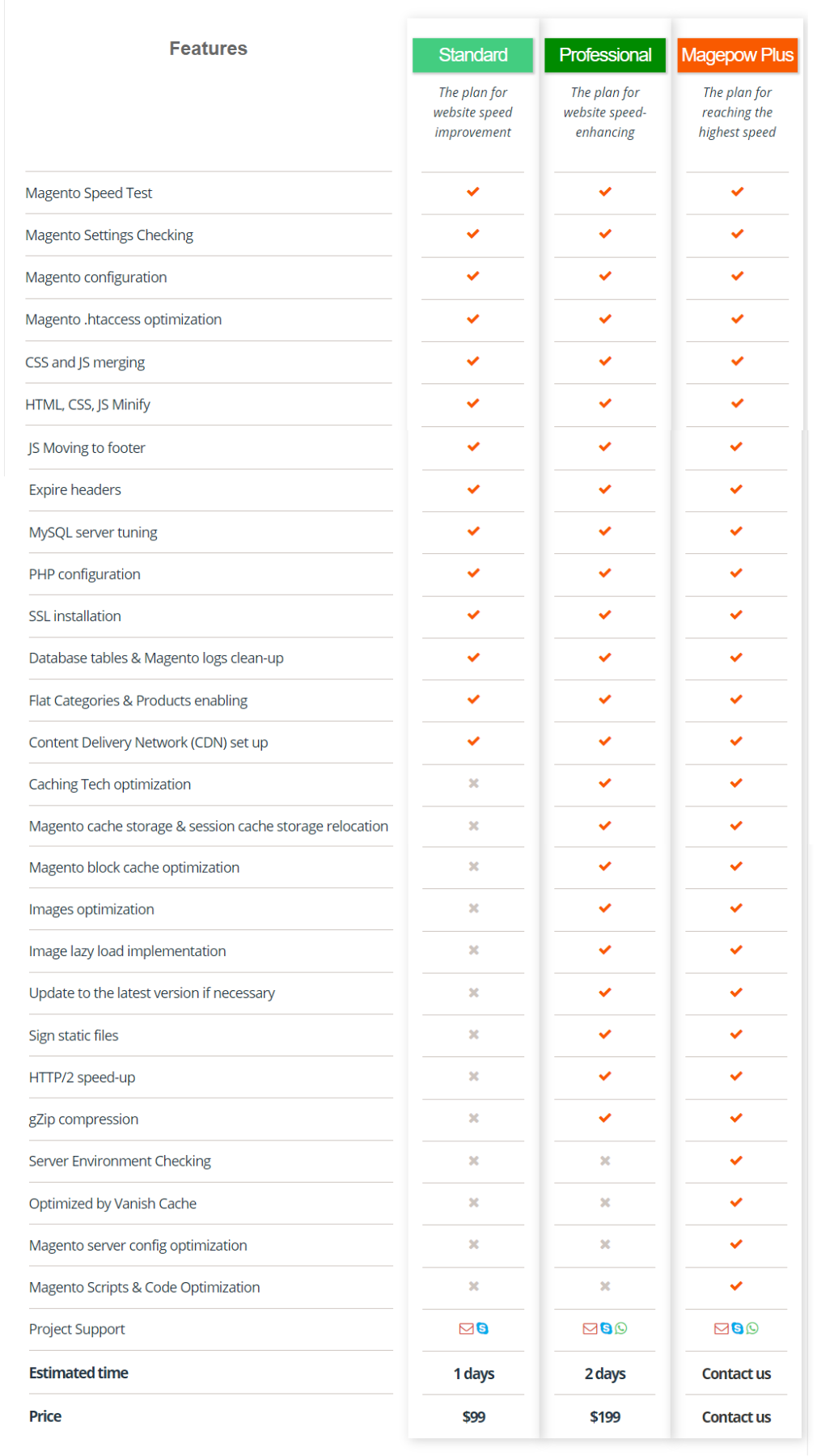
Task: Select the Standard plan header
Action: tap(473, 55)
